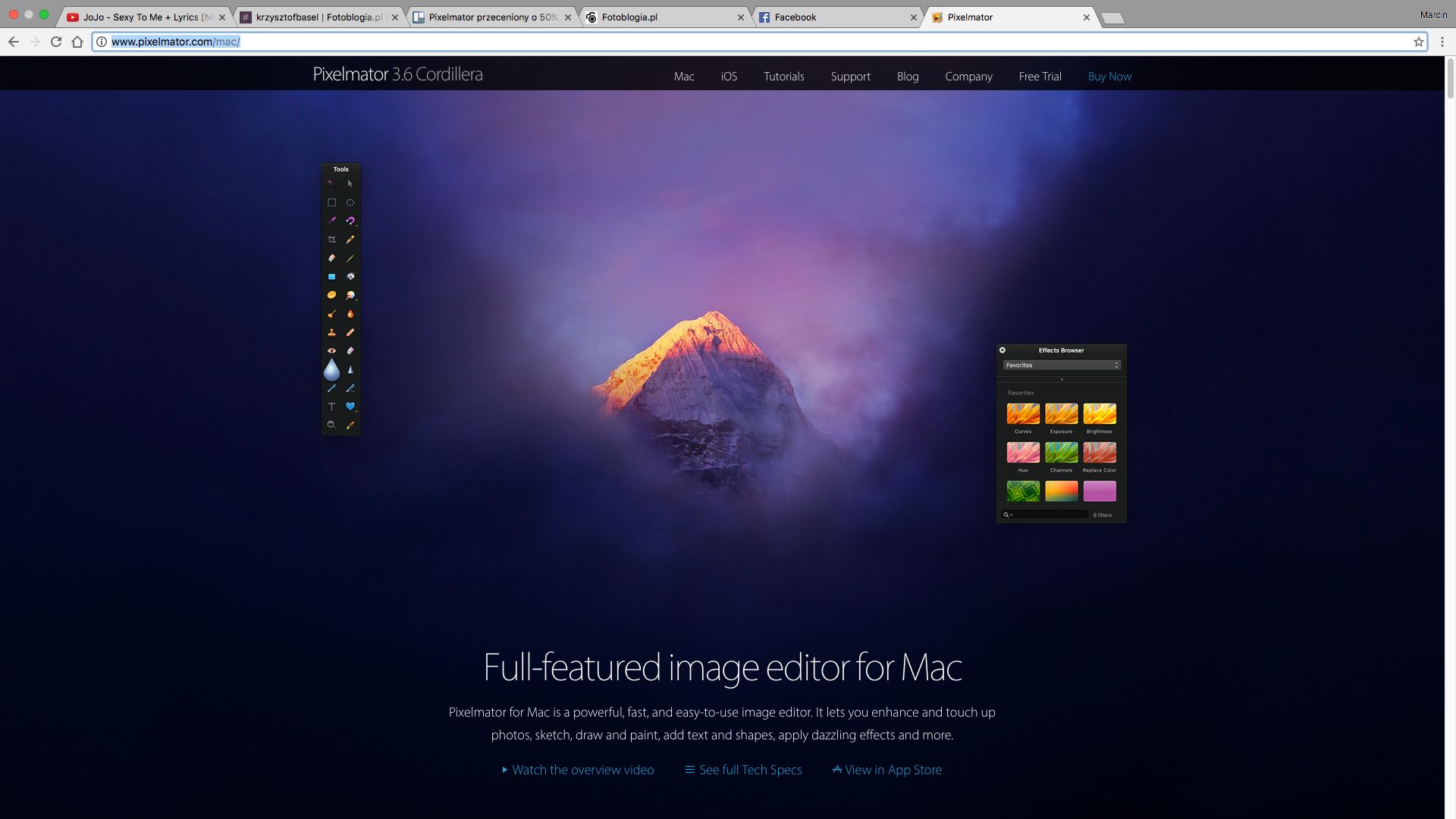Select the Clone Stamp tool

click(331, 332)
